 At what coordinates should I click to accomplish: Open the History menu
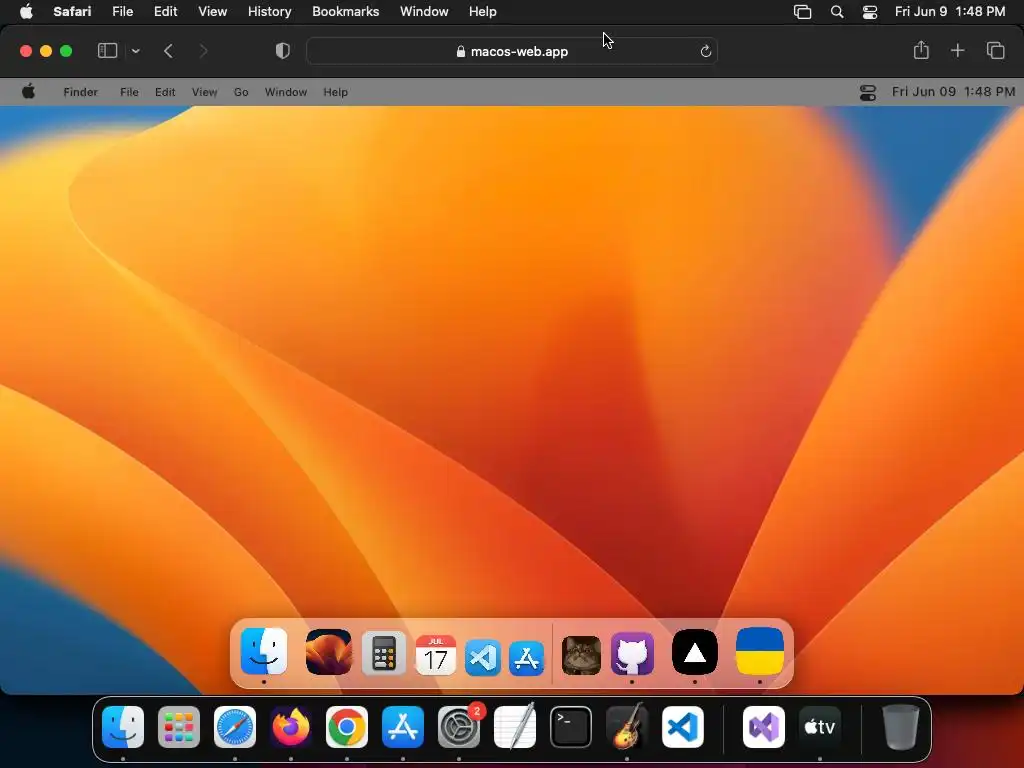point(269,12)
